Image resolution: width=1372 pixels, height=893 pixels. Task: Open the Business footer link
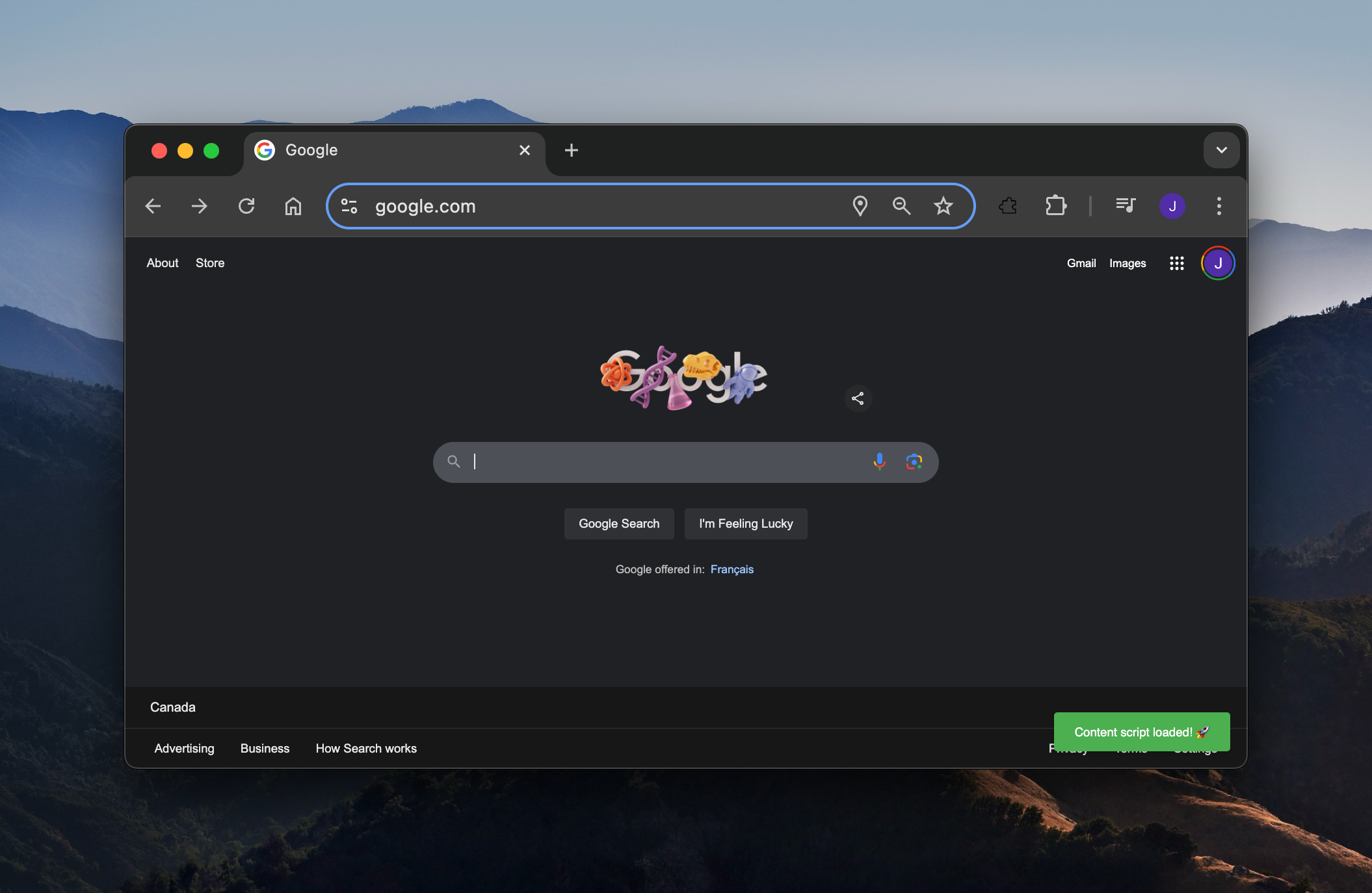click(265, 749)
